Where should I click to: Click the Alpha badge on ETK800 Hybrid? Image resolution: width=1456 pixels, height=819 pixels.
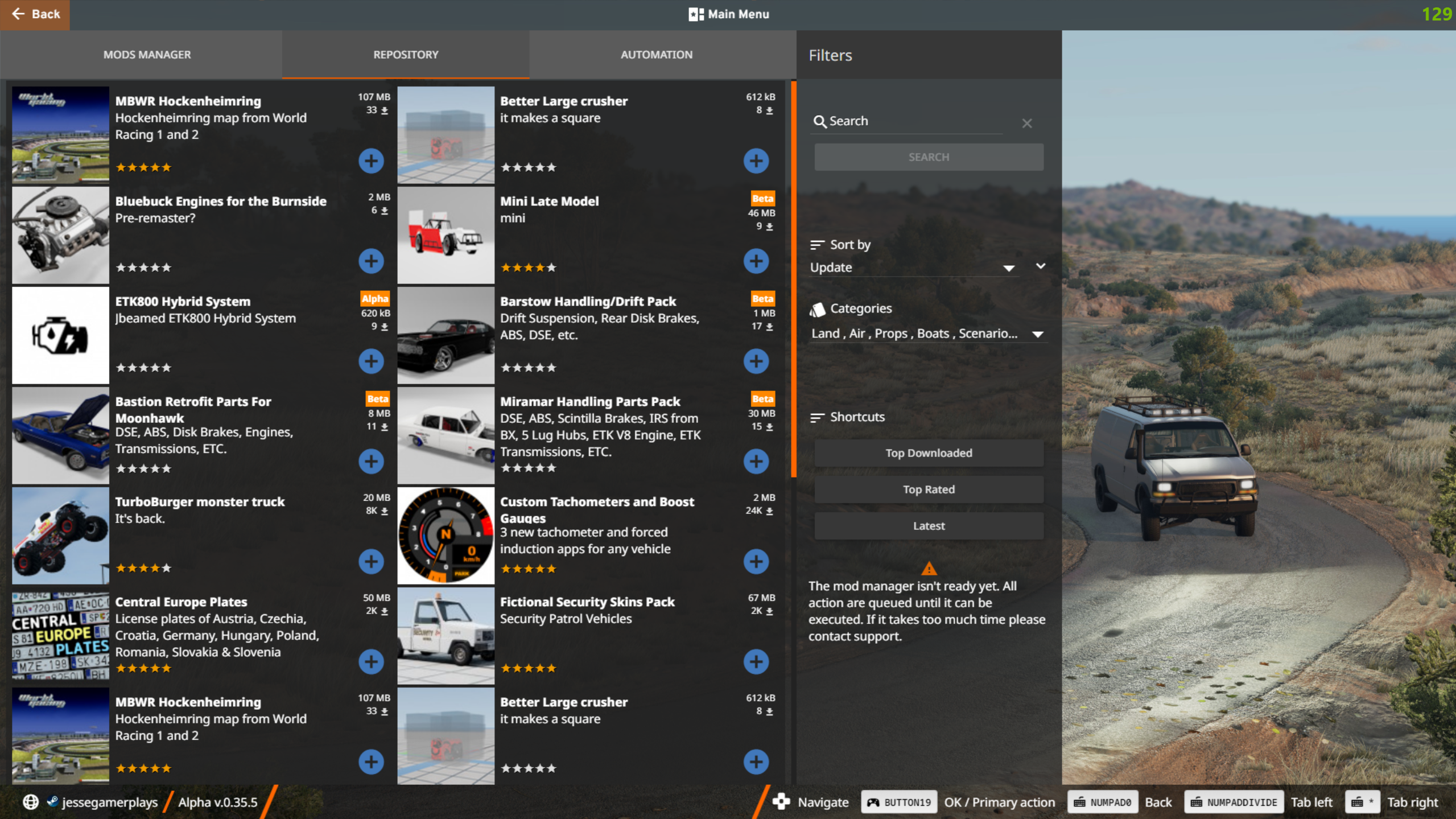(x=375, y=299)
